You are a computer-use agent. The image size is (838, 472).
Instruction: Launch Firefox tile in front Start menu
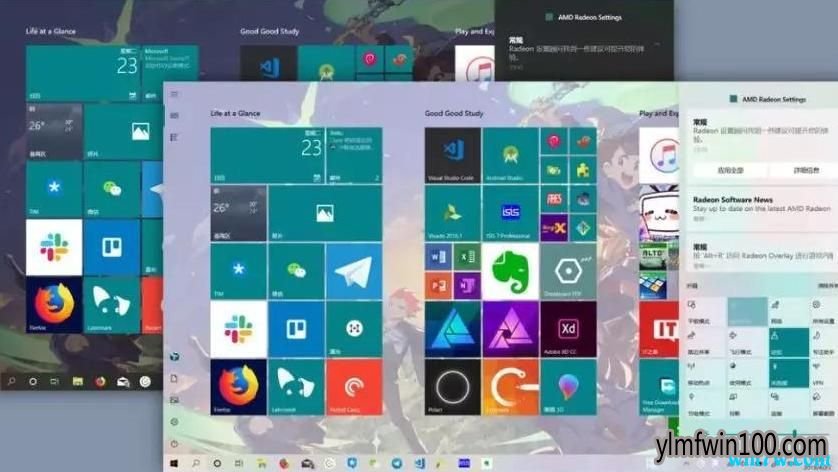238,387
